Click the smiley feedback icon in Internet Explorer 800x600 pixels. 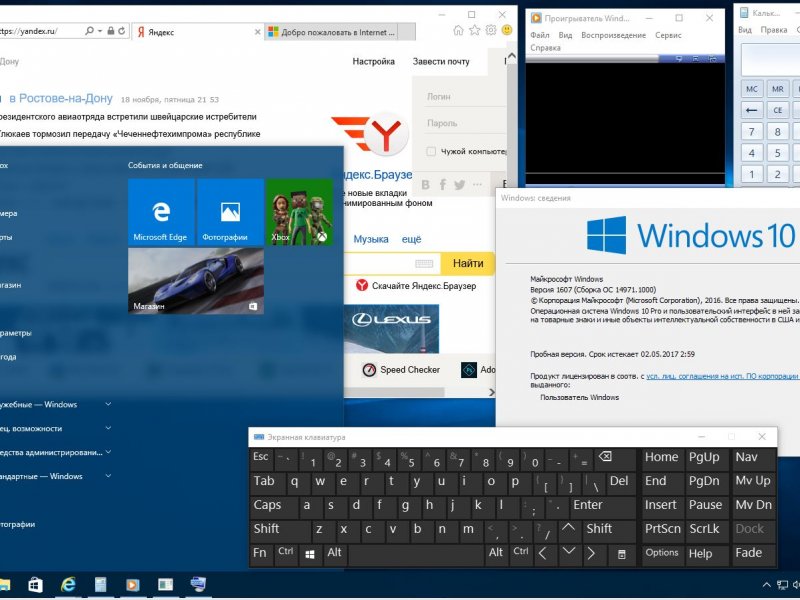tap(507, 31)
